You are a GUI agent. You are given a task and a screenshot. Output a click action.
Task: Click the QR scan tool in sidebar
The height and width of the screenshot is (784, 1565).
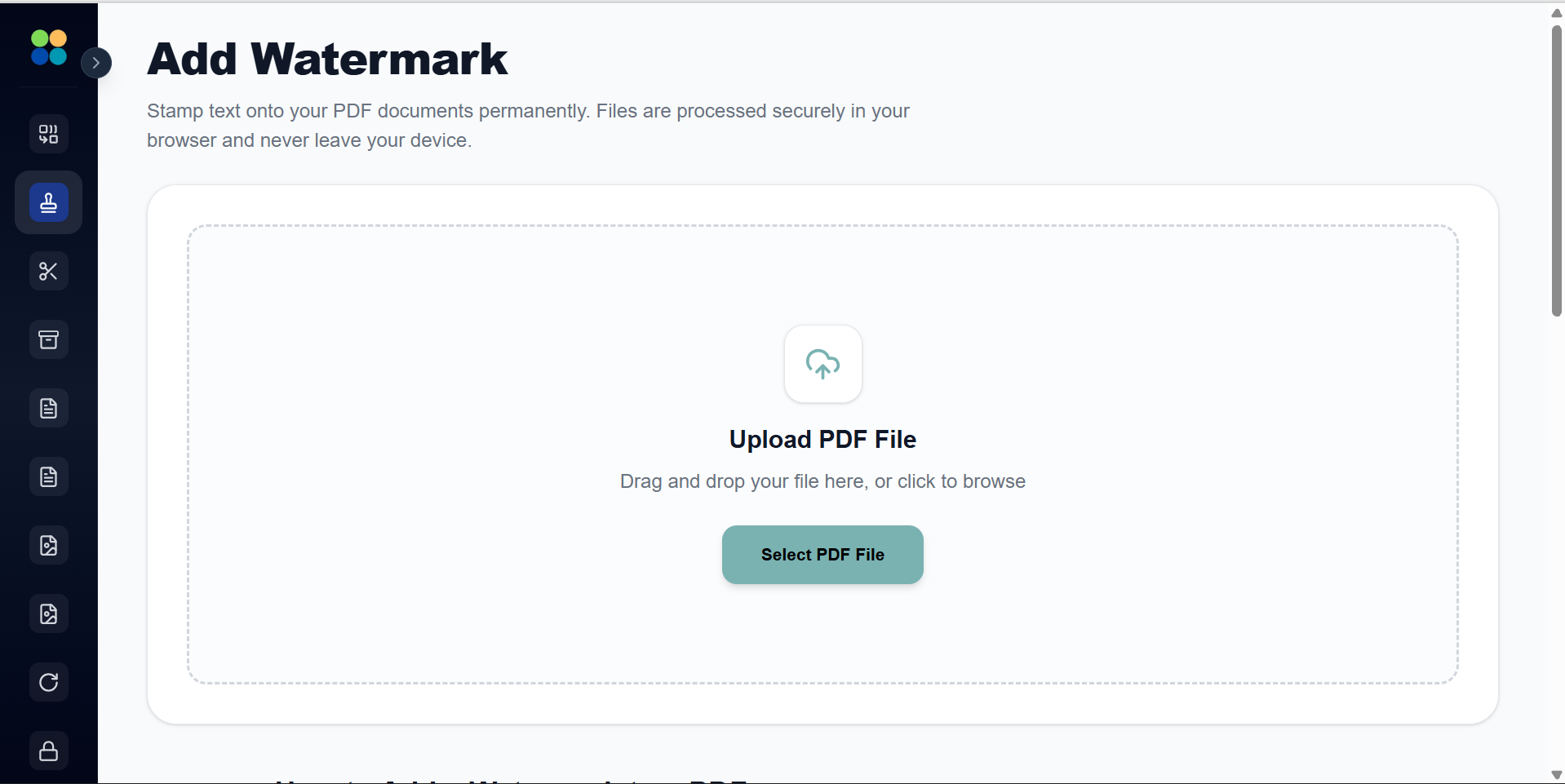48,134
